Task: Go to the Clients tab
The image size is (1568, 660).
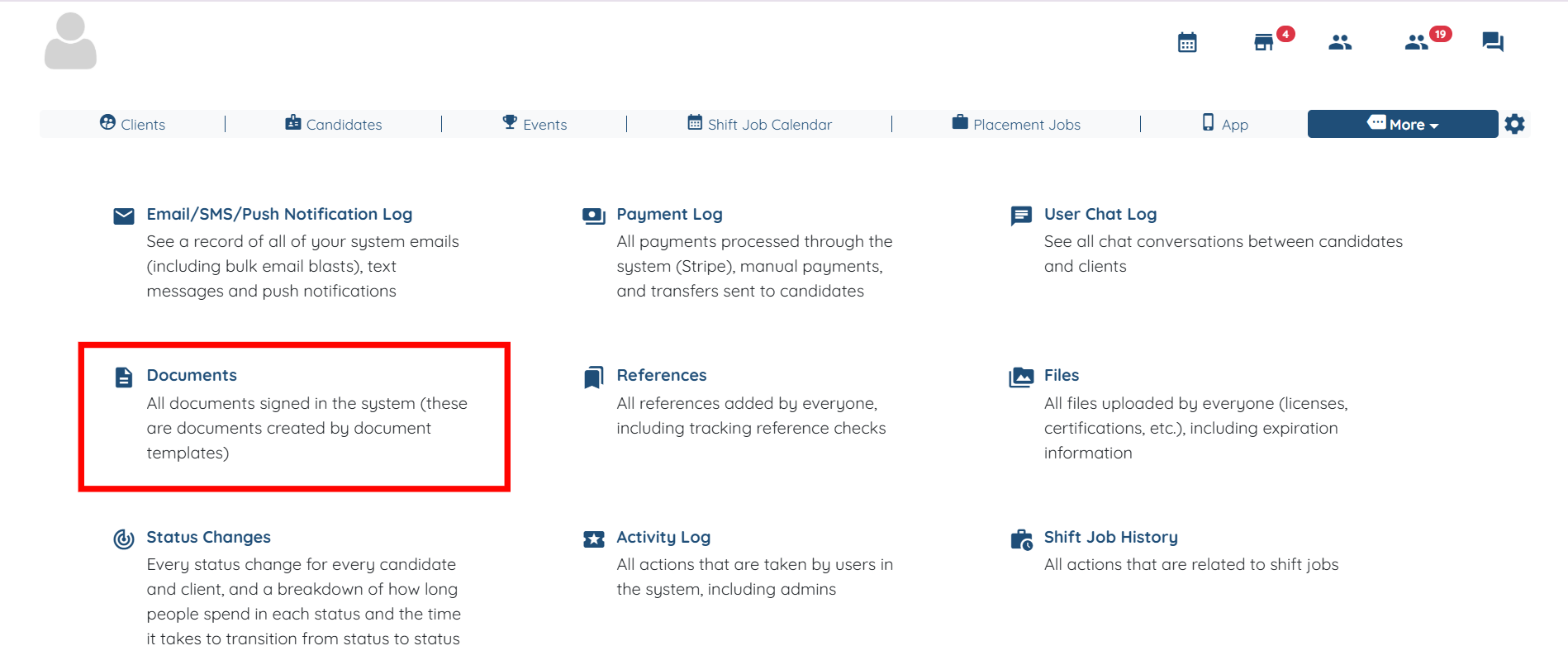Action: pyautogui.click(x=132, y=124)
